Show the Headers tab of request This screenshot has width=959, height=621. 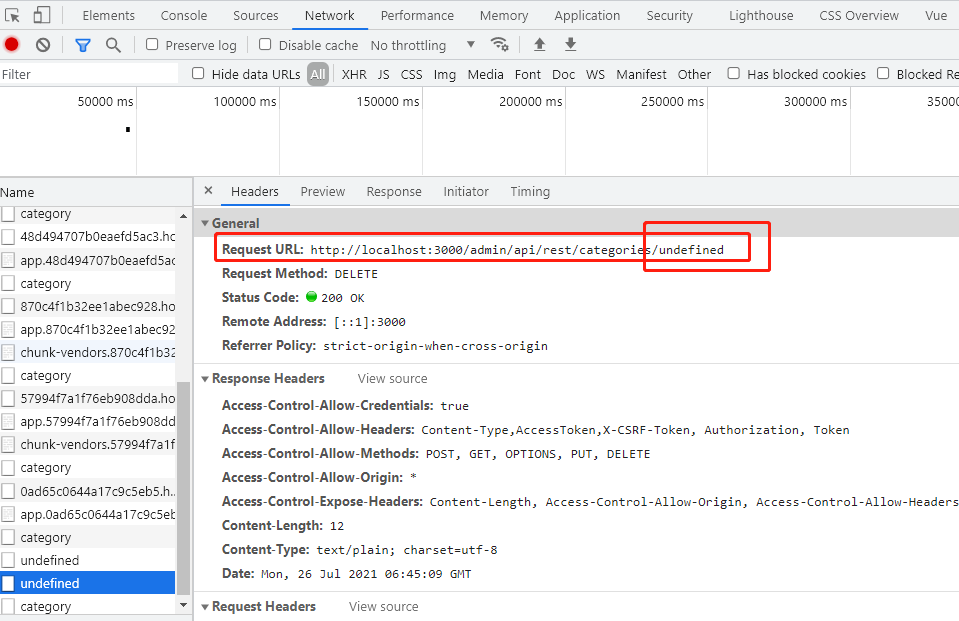click(x=254, y=192)
